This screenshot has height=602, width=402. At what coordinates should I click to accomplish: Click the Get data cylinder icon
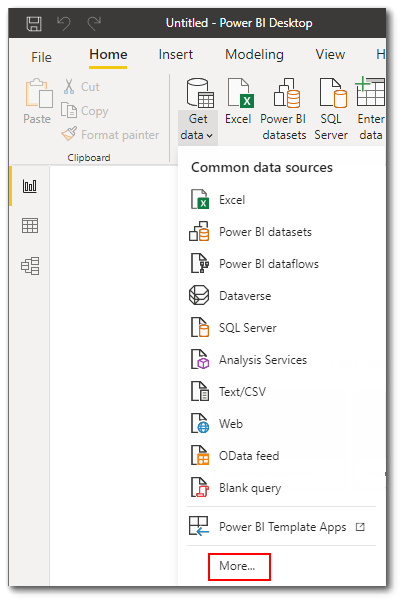pos(200,93)
